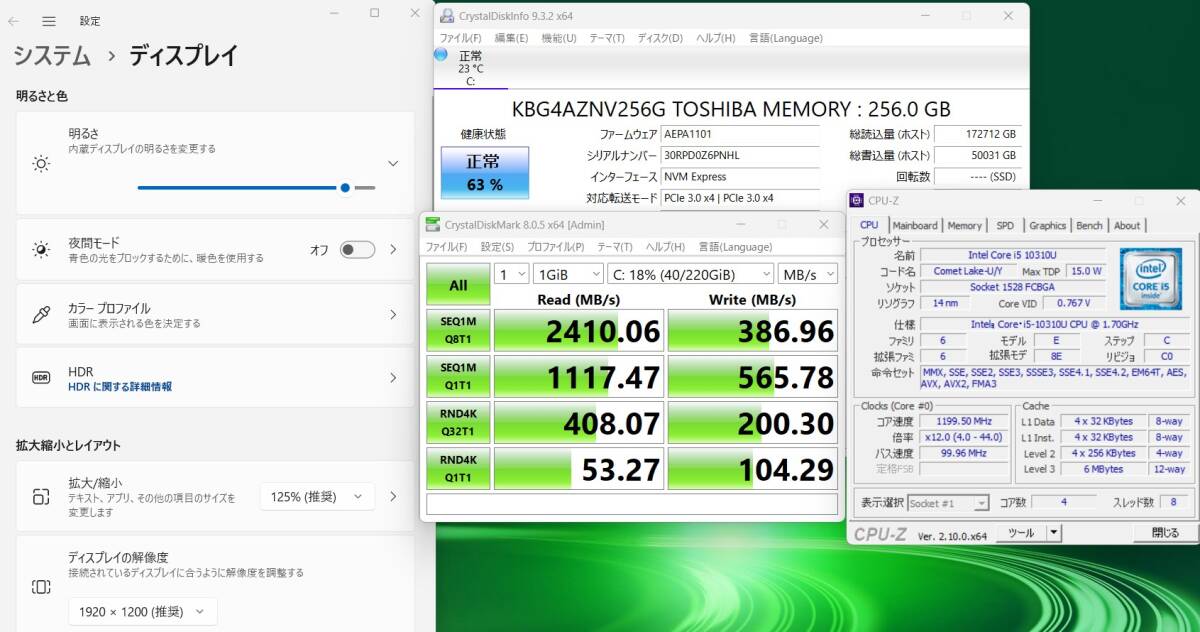Open CrystalDiskInfo 編集(E) menu
Screen dimensions: 1200x632
point(511,38)
